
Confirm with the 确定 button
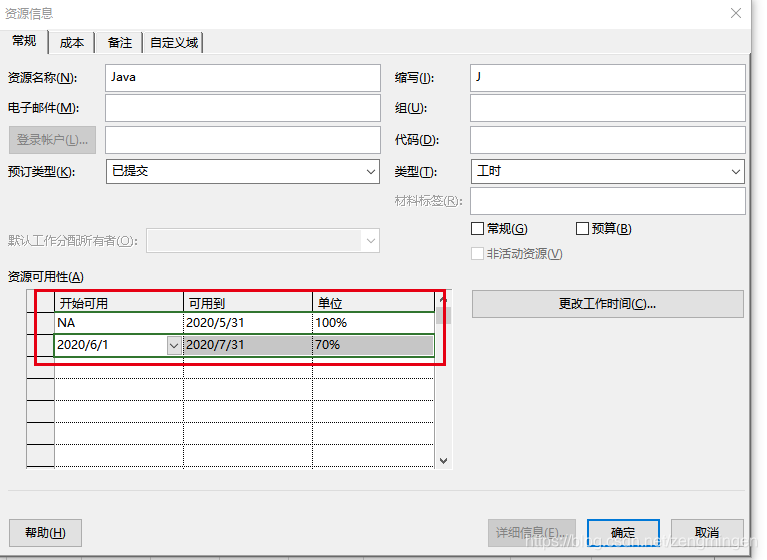pyautogui.click(x=623, y=533)
